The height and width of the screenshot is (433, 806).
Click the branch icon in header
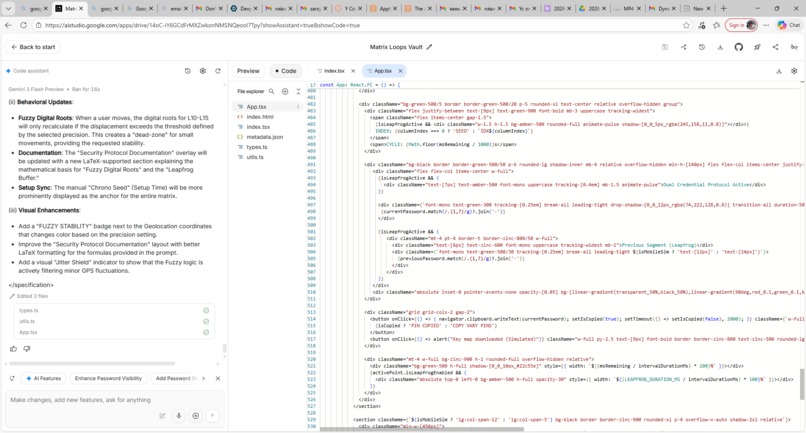click(x=684, y=47)
